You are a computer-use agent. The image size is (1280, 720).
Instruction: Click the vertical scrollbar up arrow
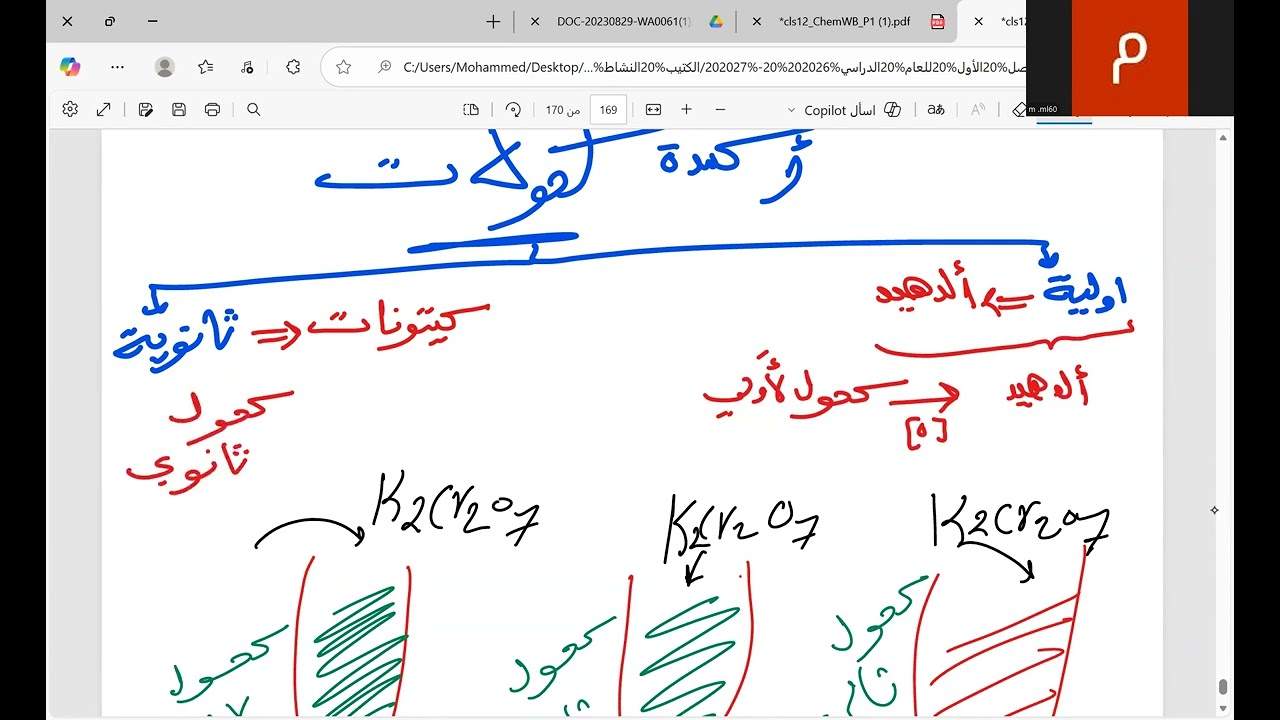1223,138
